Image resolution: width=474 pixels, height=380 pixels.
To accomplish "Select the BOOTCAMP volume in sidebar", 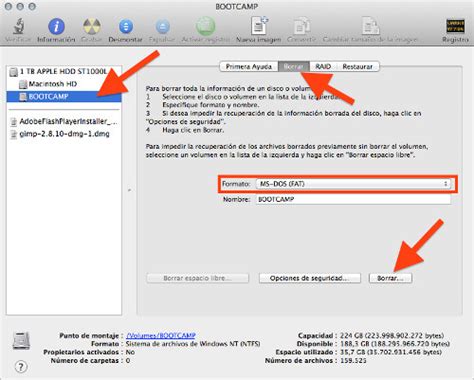I will [64, 97].
